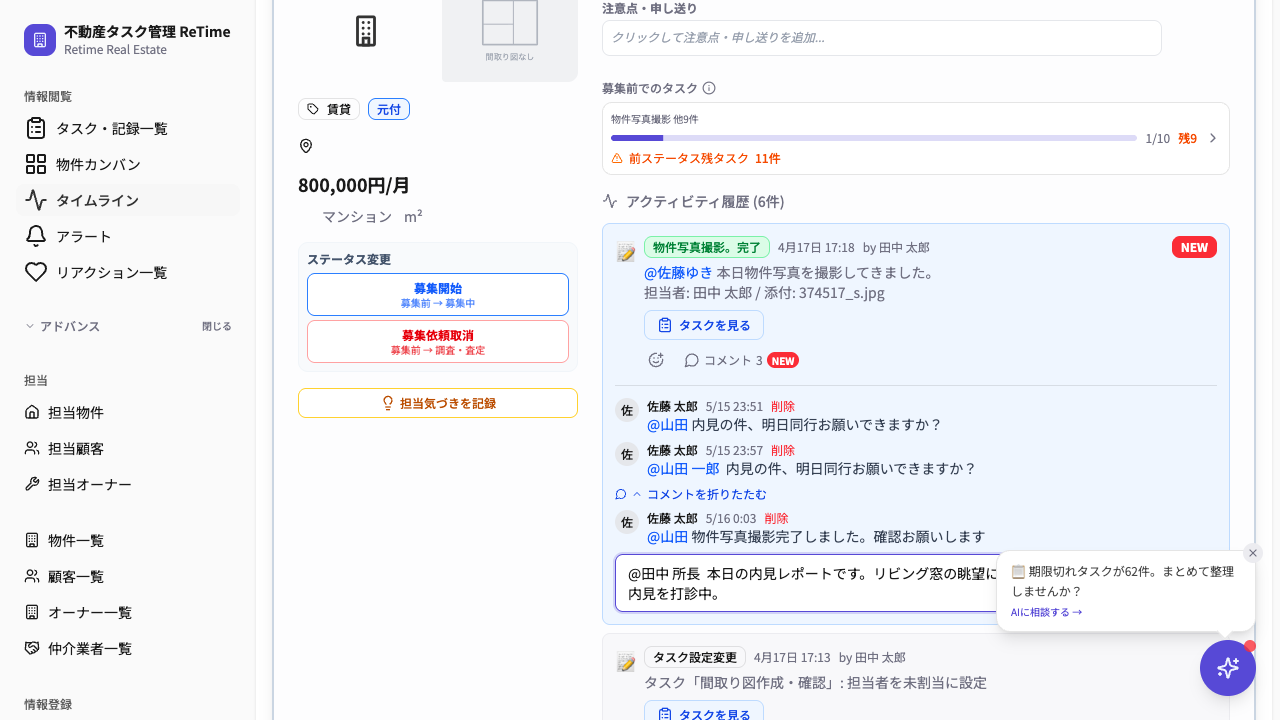Expand the pre-recruitment task list chevron

coord(1213,138)
